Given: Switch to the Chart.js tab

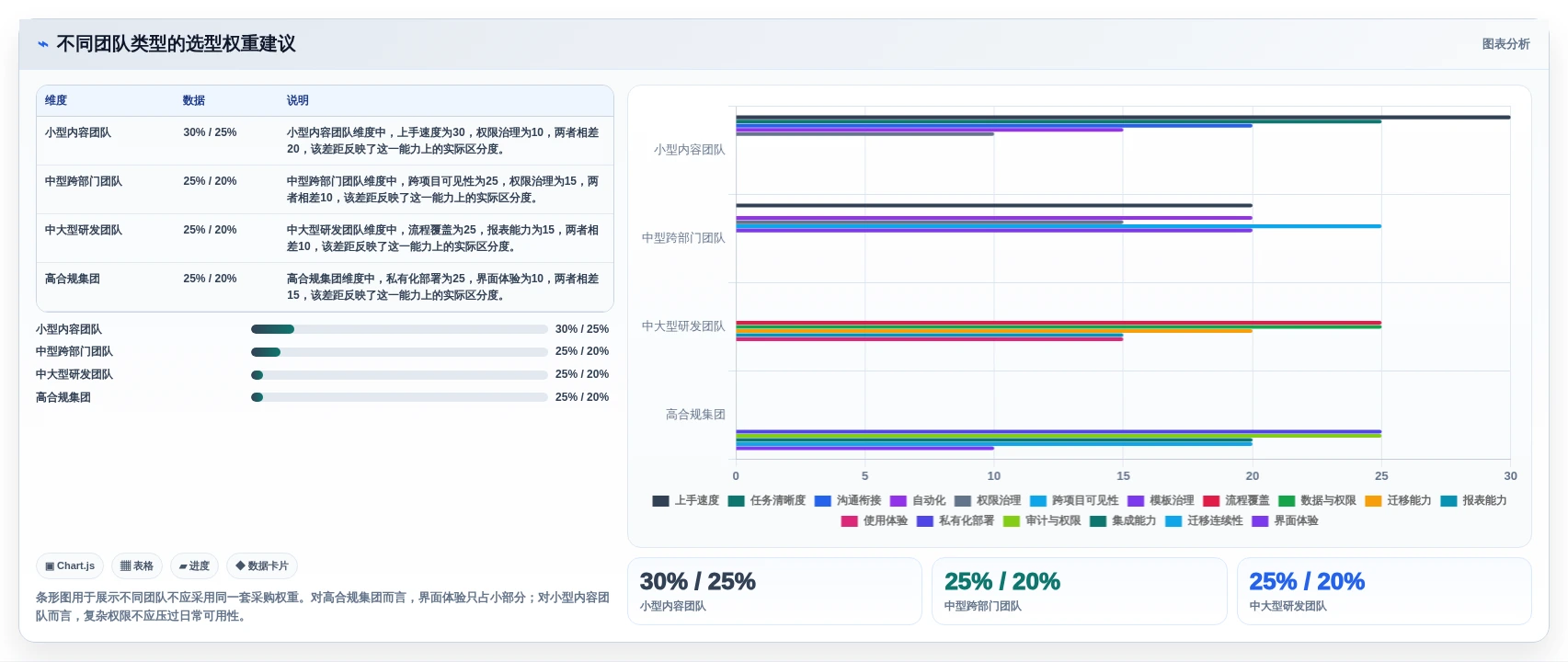Looking at the screenshot, I should pyautogui.click(x=70, y=566).
